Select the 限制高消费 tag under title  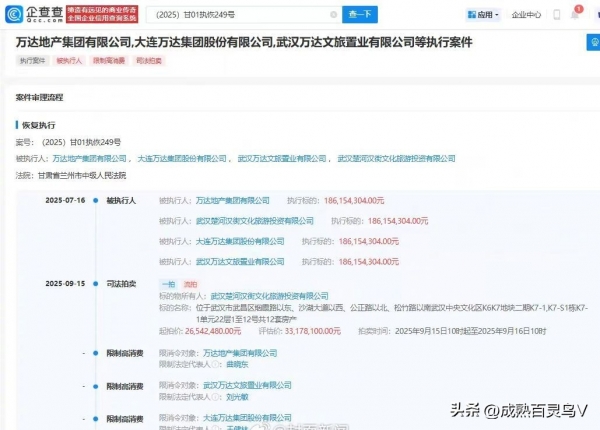coord(109,60)
